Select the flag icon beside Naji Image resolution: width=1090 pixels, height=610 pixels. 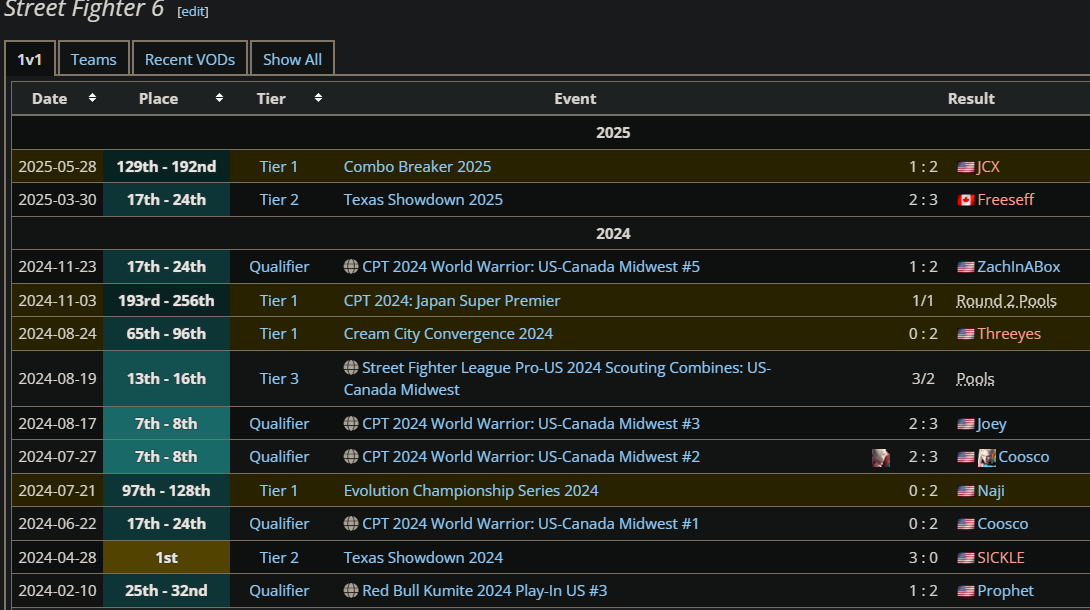point(966,491)
